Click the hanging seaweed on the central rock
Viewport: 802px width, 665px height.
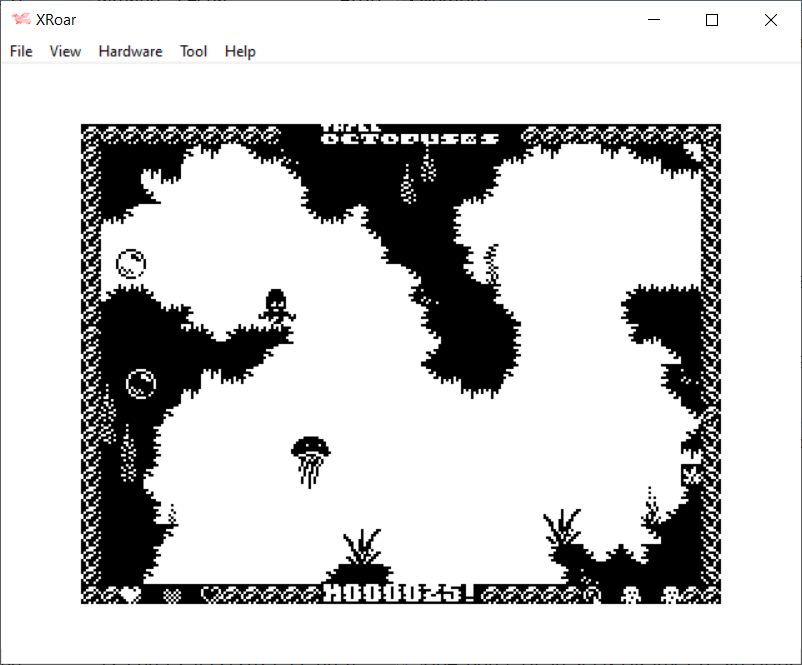(x=490, y=265)
